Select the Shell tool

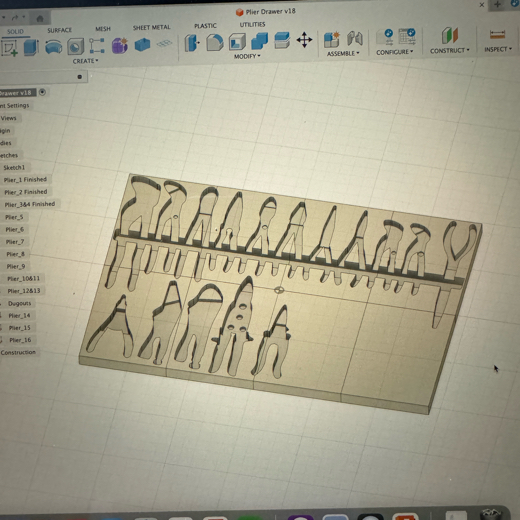point(237,42)
